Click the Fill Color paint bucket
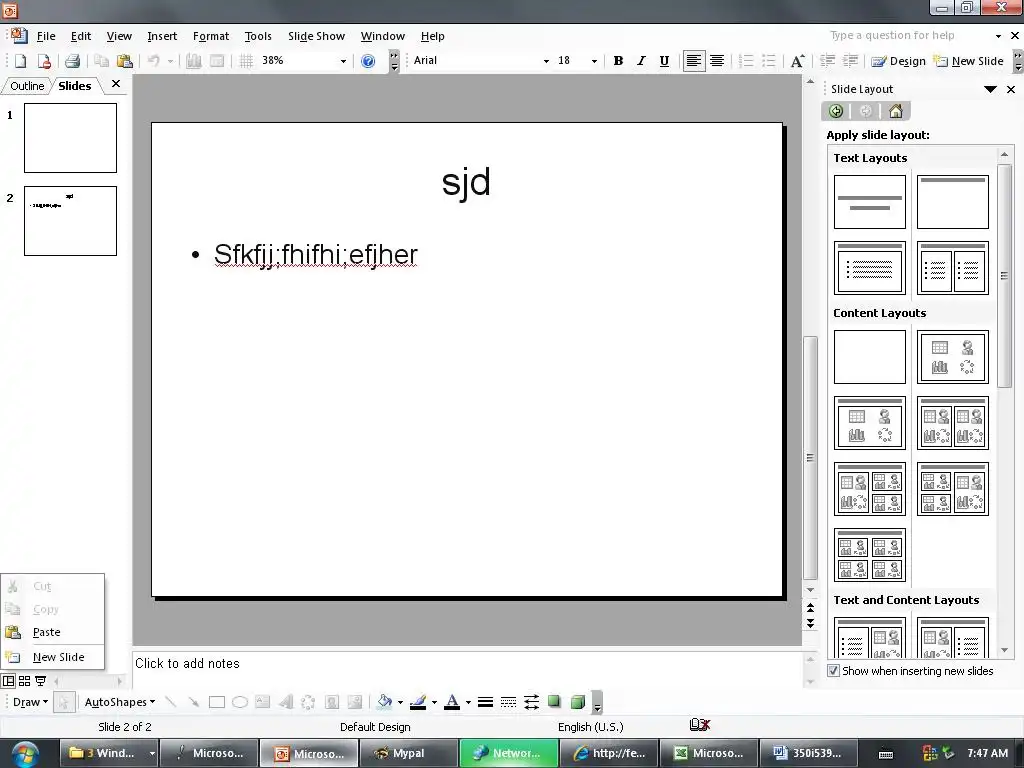Image resolution: width=1024 pixels, height=768 pixels. pos(385,702)
